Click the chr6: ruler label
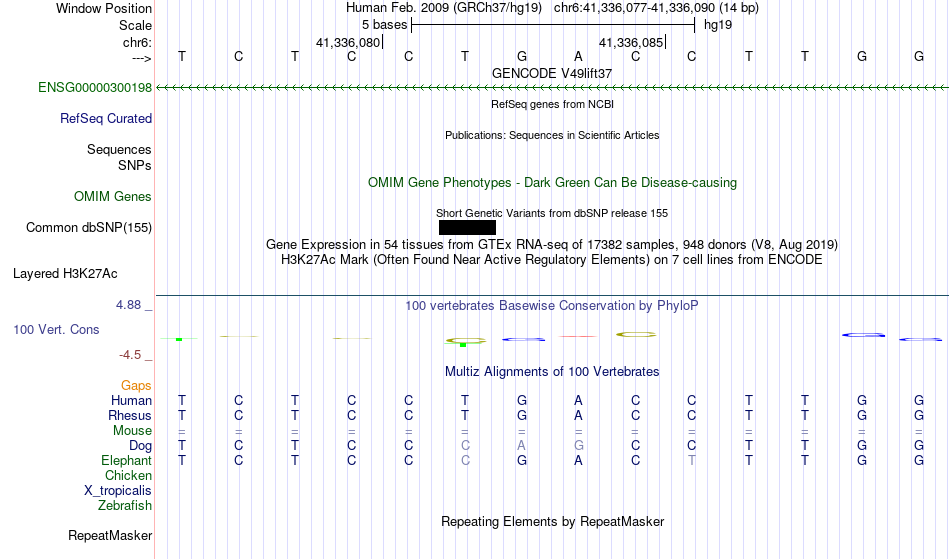The width and height of the screenshot is (950, 559). [x=137, y=42]
